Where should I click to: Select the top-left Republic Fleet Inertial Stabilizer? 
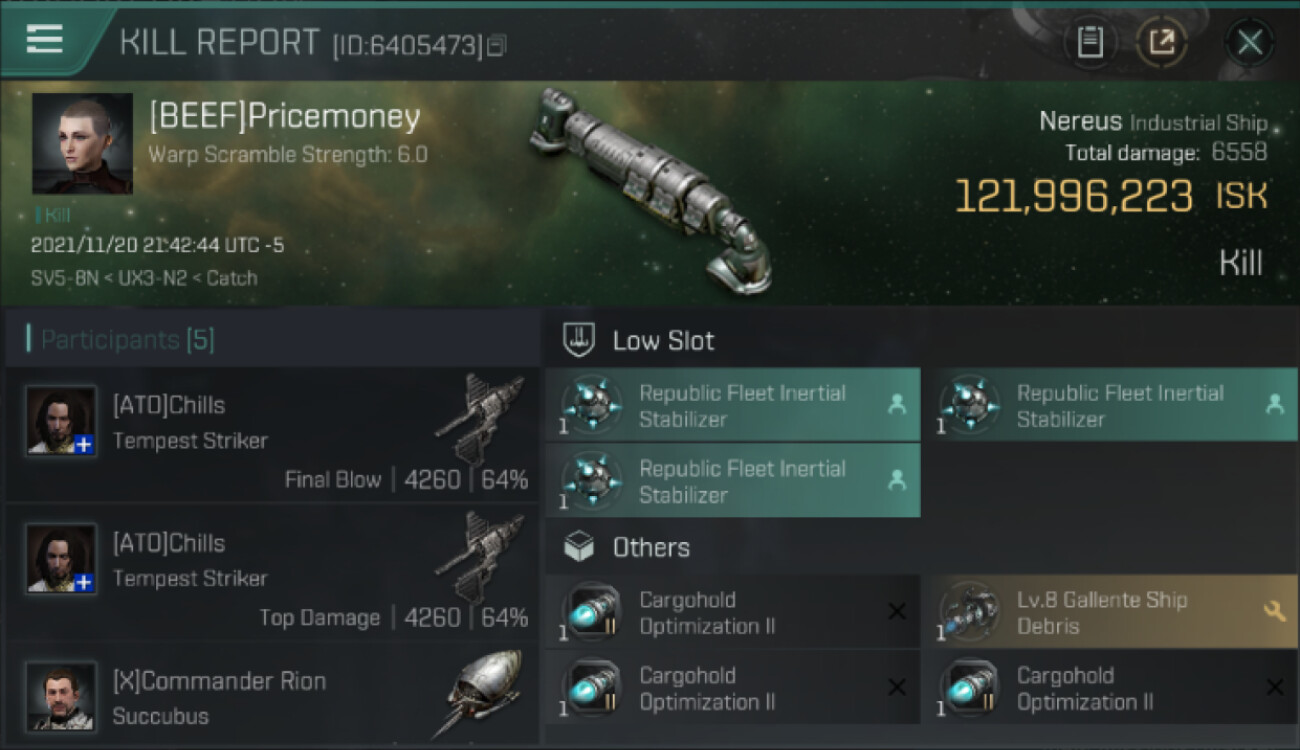pyautogui.click(x=732, y=406)
